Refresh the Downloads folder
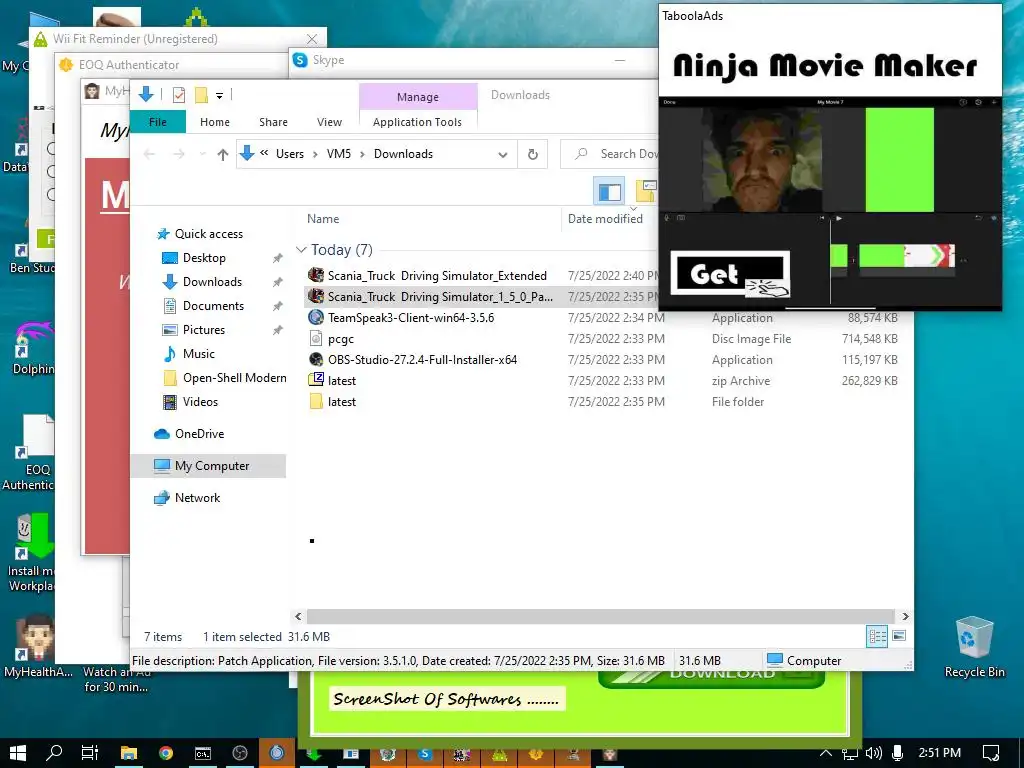Screen dimensions: 1024x768 (x=533, y=154)
